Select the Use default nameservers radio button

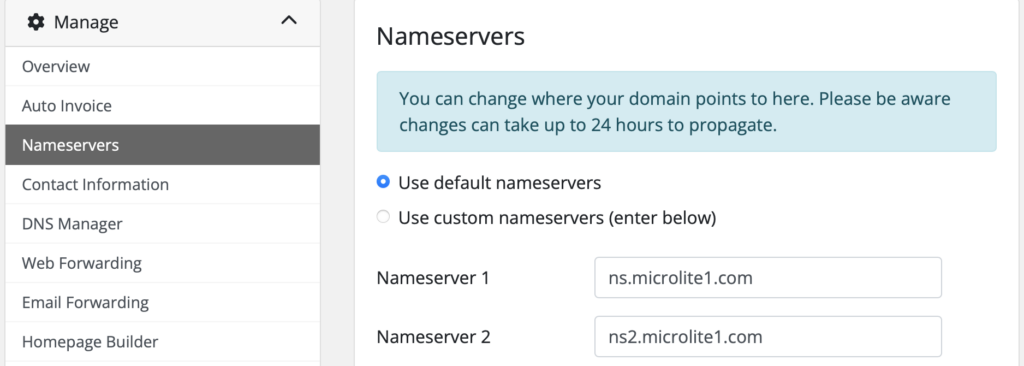383,182
